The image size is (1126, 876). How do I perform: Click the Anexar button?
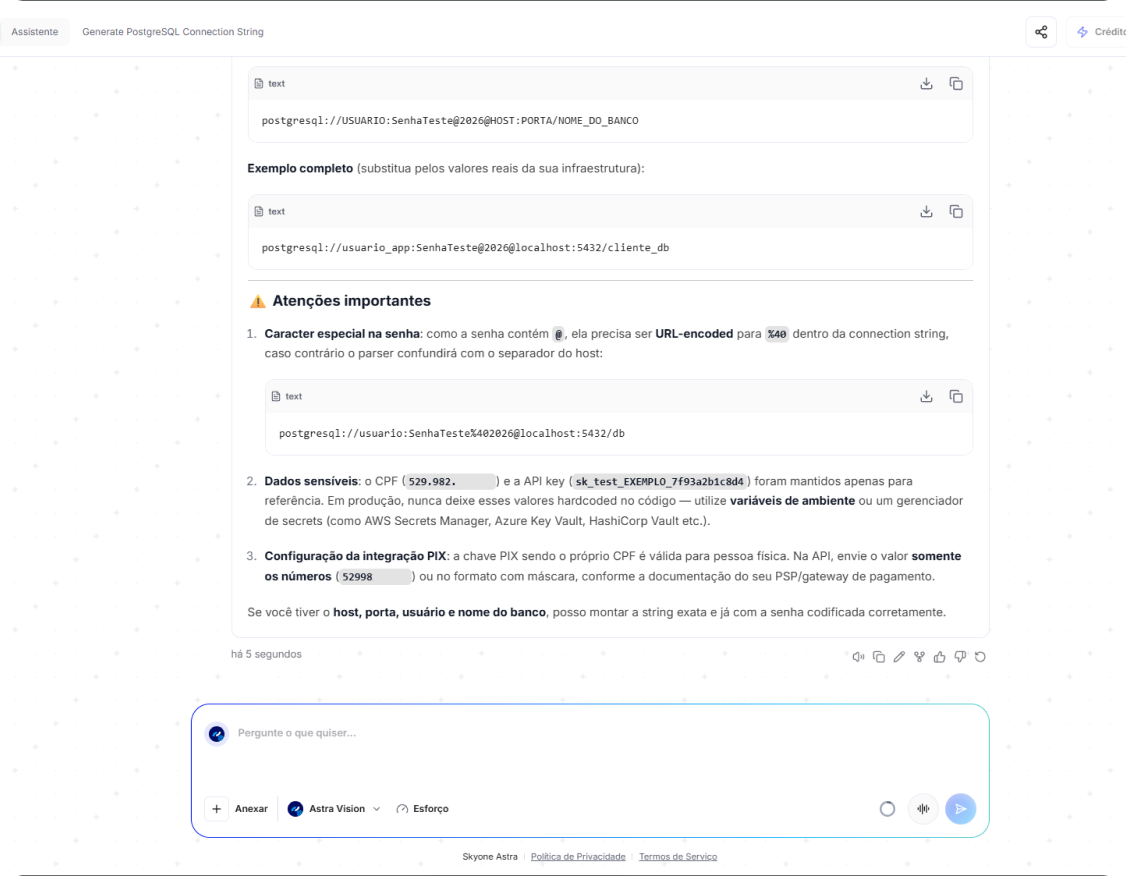point(251,809)
